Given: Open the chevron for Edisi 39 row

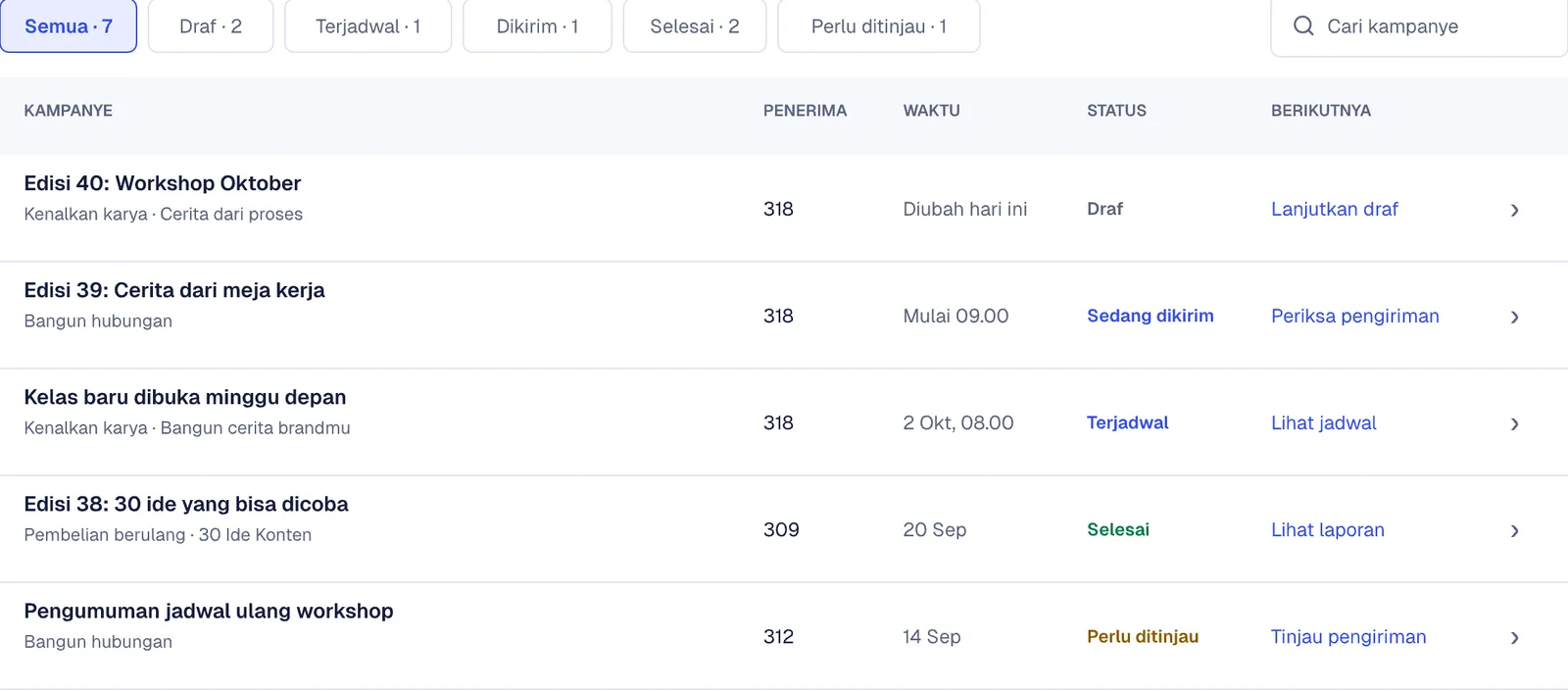Looking at the screenshot, I should pos(1514,317).
